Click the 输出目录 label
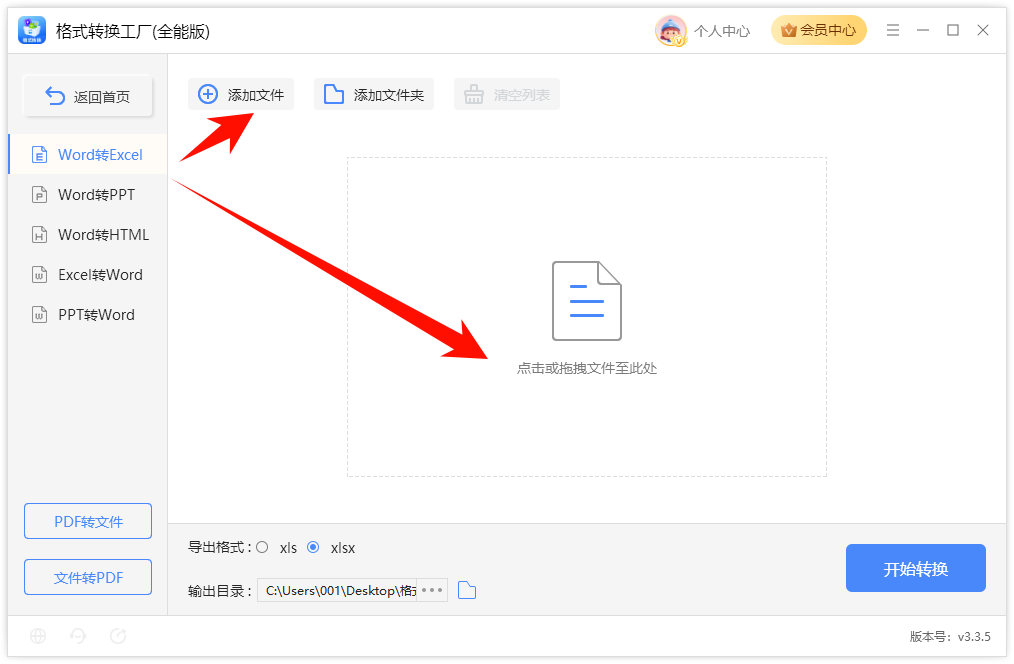This screenshot has width=1014, height=664. [x=220, y=591]
